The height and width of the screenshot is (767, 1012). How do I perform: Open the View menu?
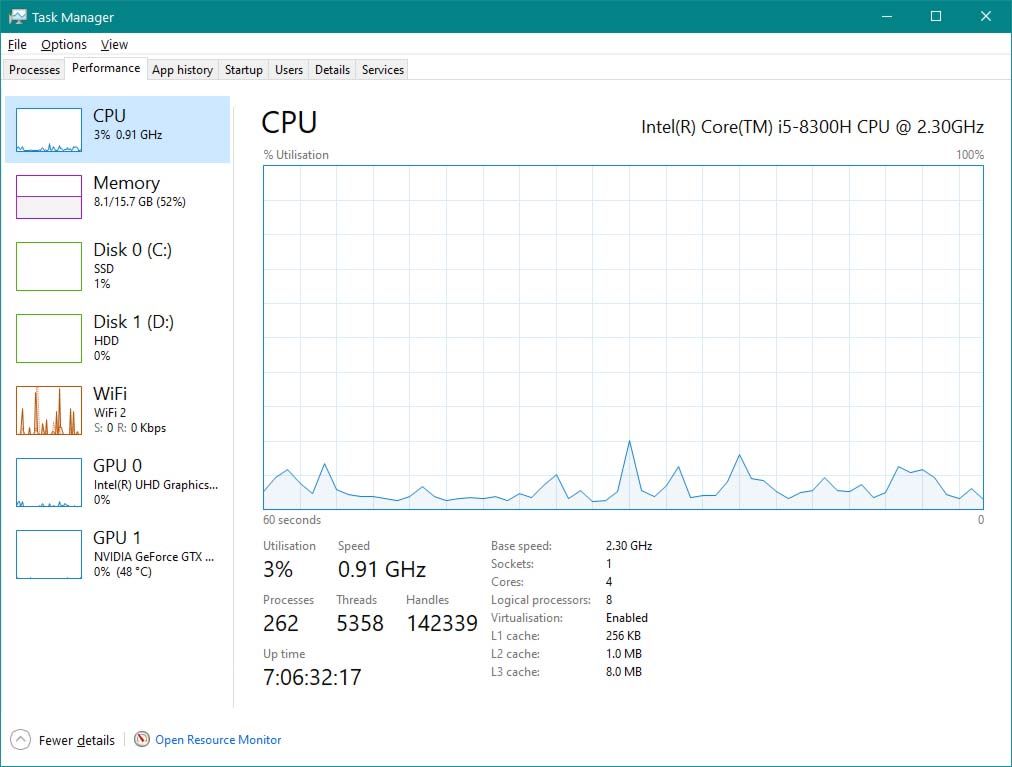(x=114, y=44)
